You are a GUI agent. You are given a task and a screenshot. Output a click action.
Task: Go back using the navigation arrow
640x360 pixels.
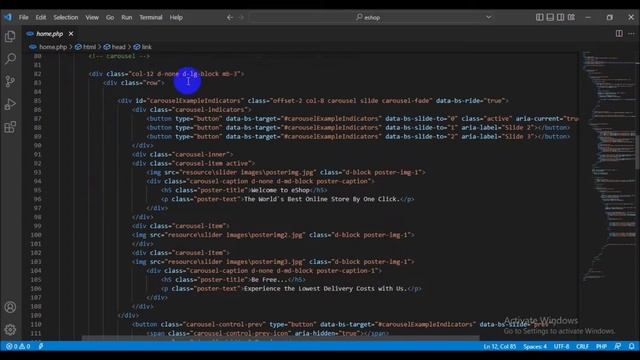click(230, 17)
